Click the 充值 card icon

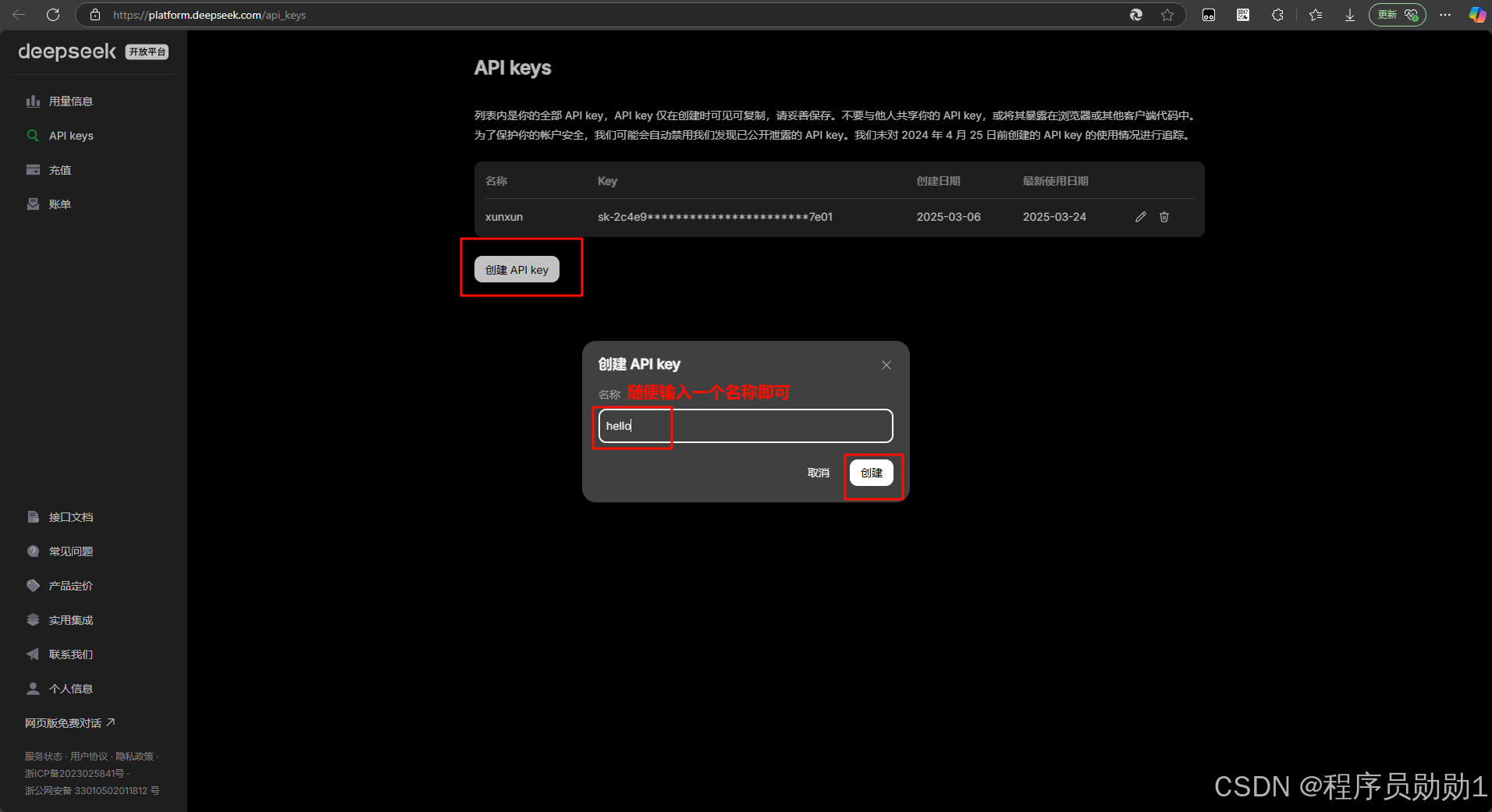pyautogui.click(x=33, y=170)
